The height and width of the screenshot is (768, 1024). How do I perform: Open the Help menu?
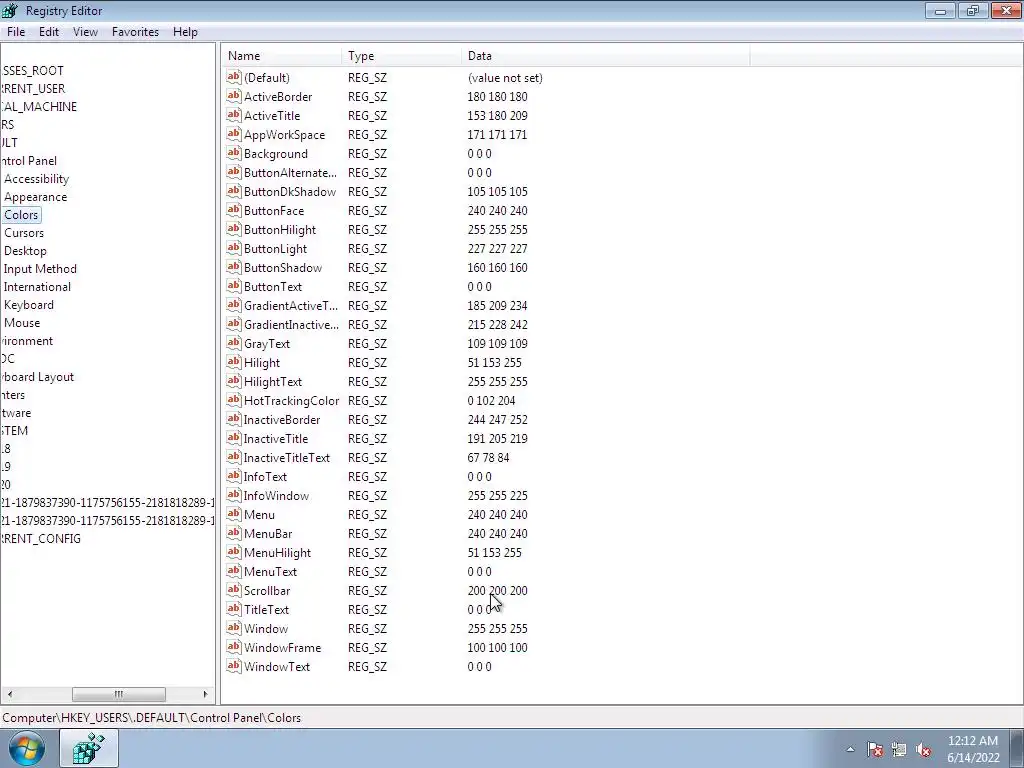pyautogui.click(x=185, y=31)
